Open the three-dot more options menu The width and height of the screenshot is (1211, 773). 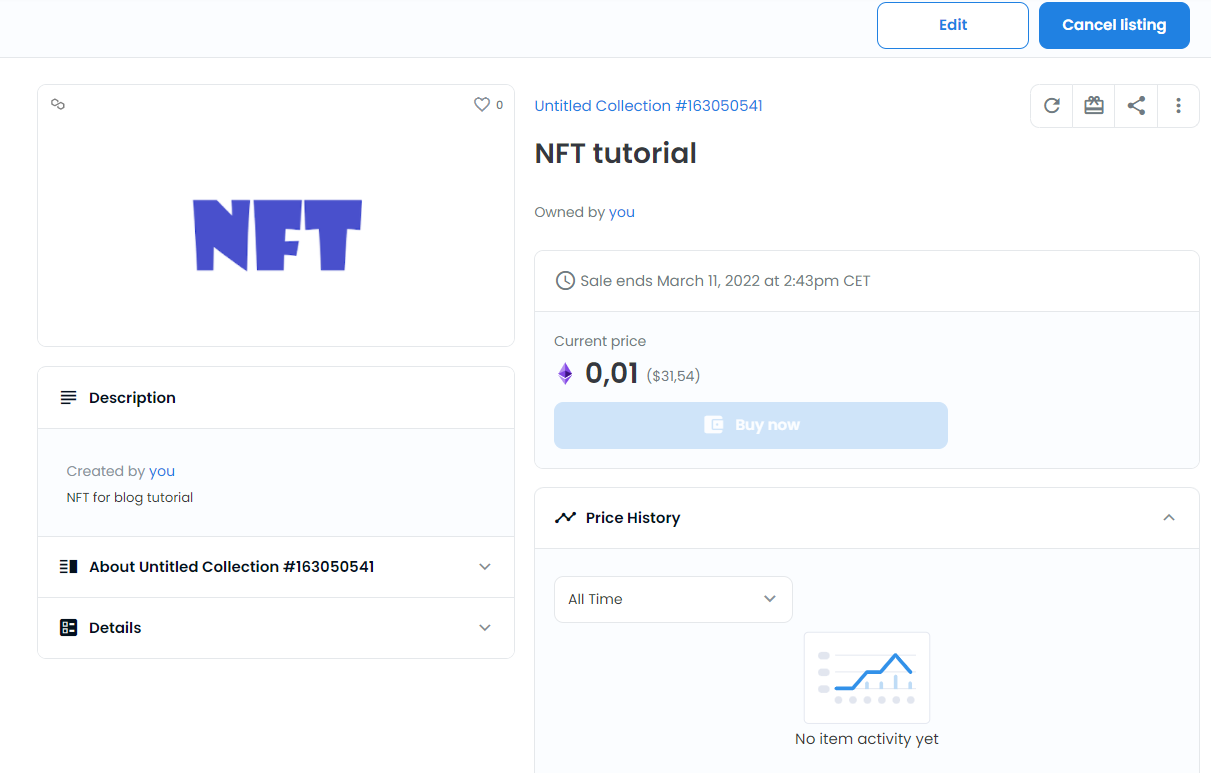(1178, 106)
